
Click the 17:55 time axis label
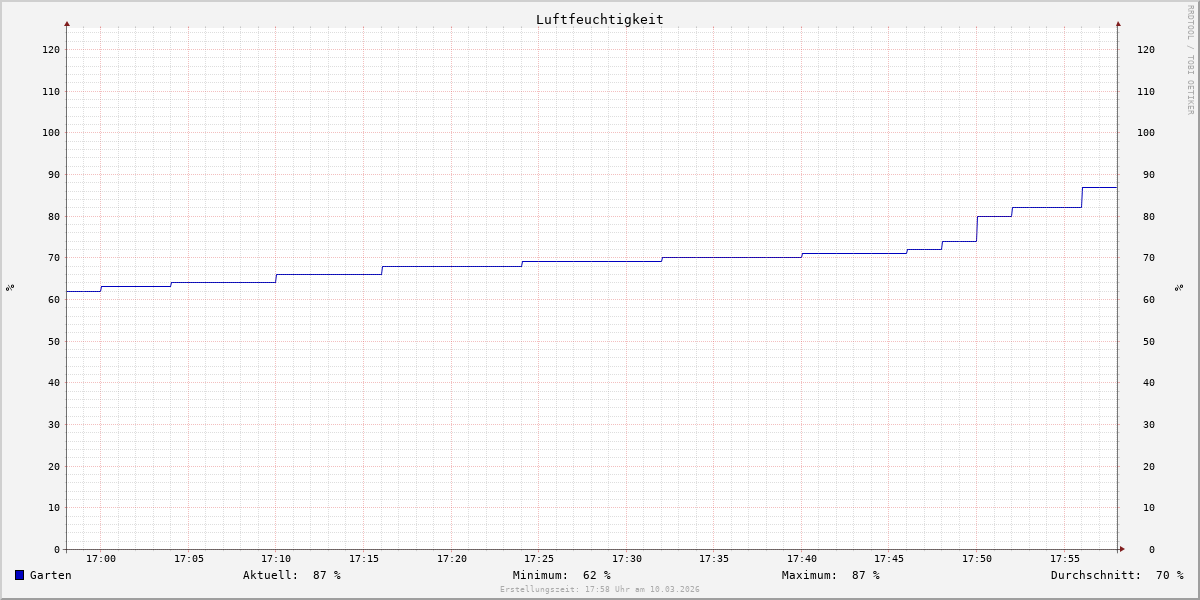click(x=1065, y=559)
